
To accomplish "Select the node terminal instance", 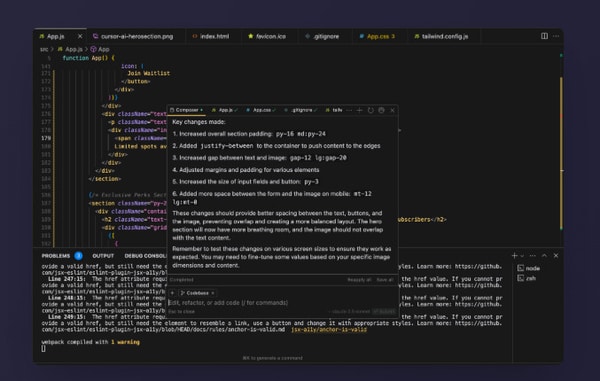I will click(529, 268).
